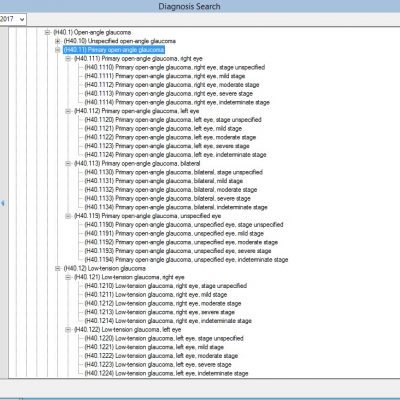This screenshot has height=400, width=400.
Task: Collapse the H40.11 Primary open-angle glaucoma node
Action: click(58, 50)
